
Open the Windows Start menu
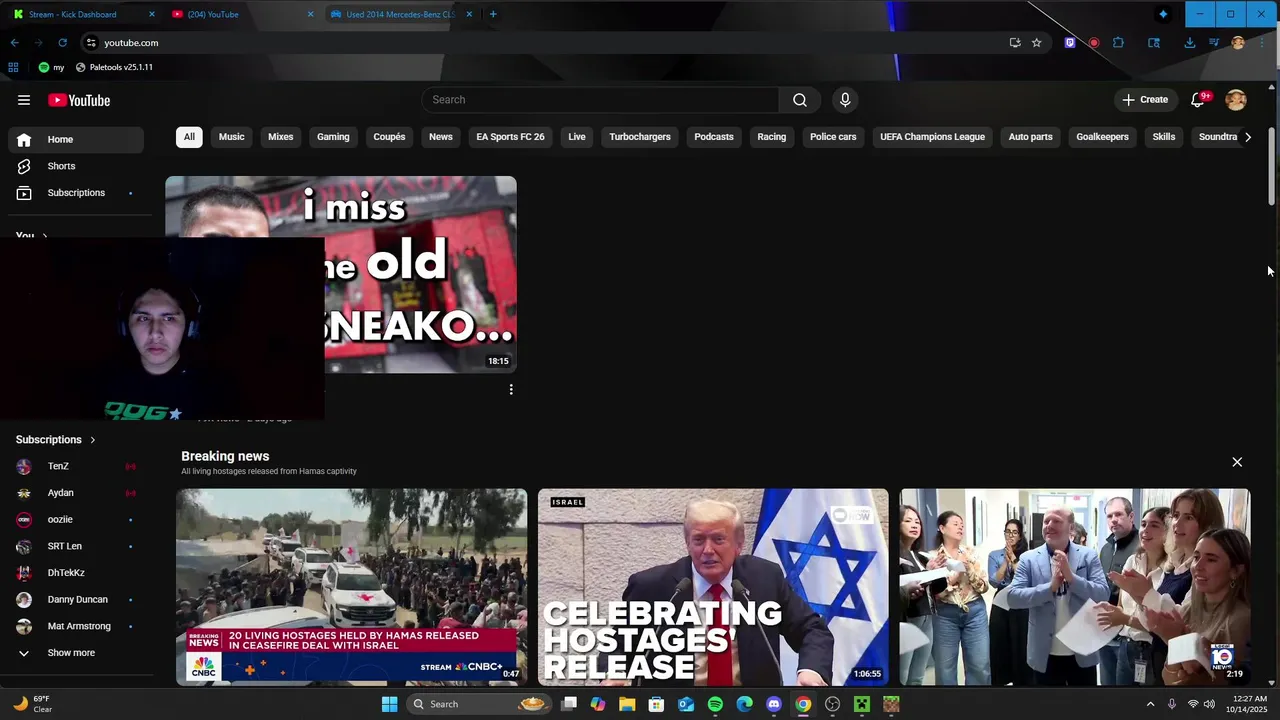click(x=389, y=704)
